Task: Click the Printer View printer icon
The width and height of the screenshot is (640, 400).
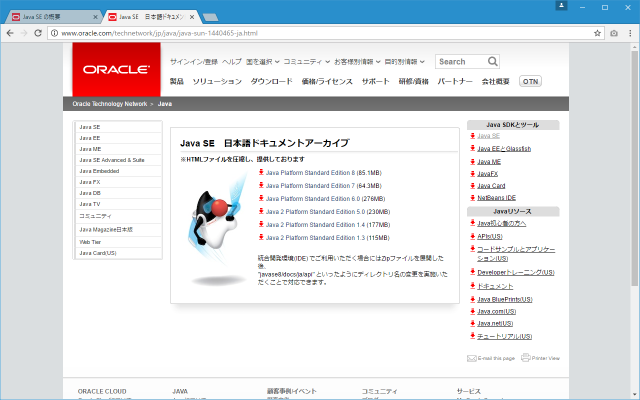Action: click(x=526, y=358)
